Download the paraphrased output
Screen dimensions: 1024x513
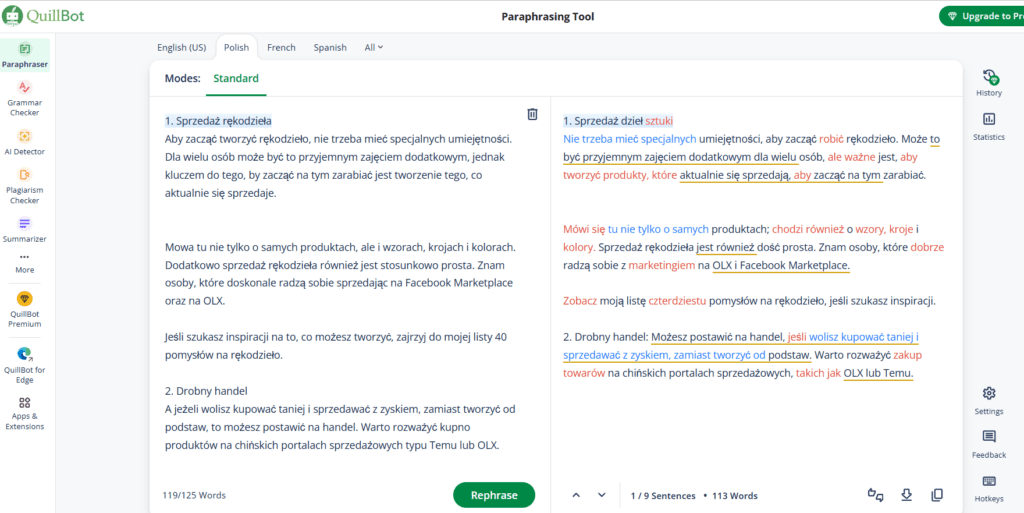click(x=907, y=495)
